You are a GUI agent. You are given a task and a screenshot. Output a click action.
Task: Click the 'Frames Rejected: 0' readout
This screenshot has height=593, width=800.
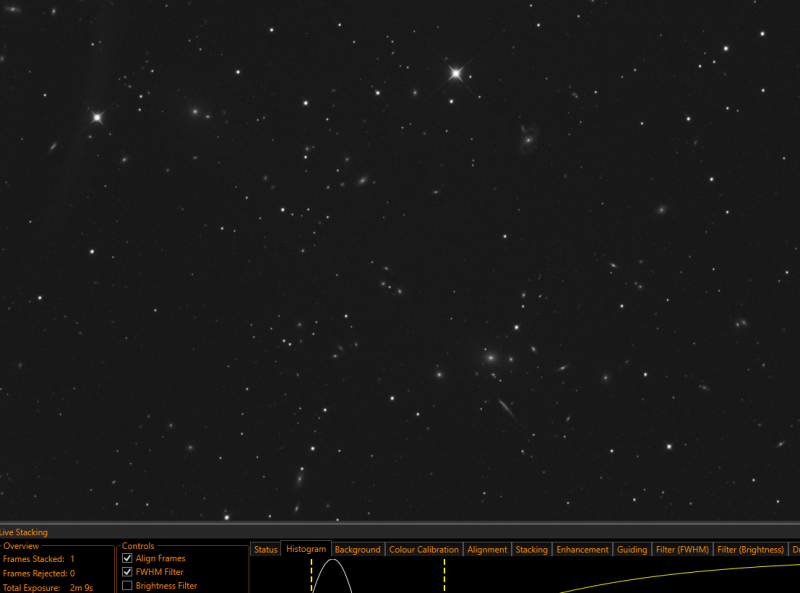(x=39, y=573)
